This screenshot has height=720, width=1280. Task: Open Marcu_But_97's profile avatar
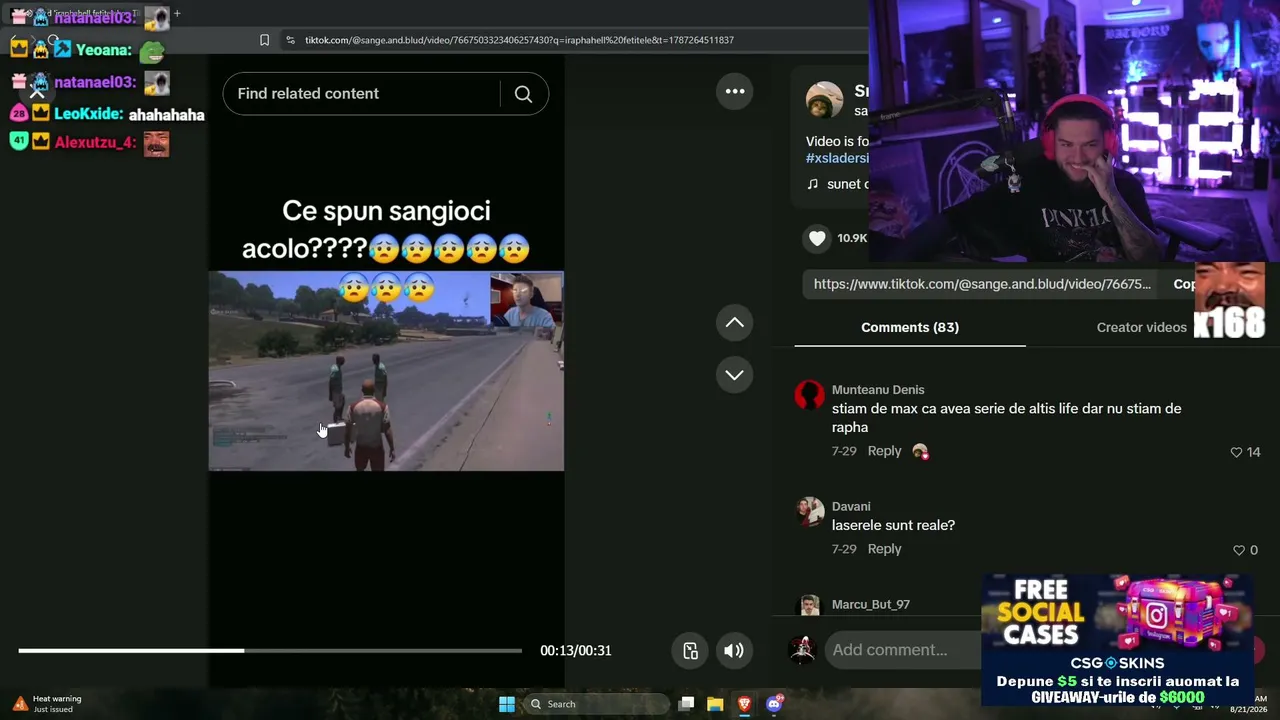tap(810, 606)
